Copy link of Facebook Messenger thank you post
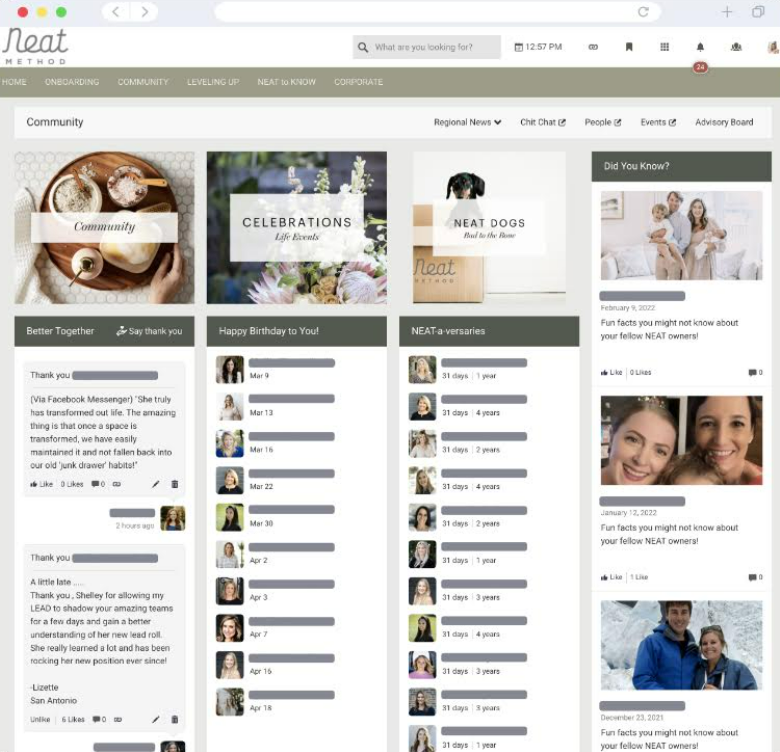 (x=116, y=484)
